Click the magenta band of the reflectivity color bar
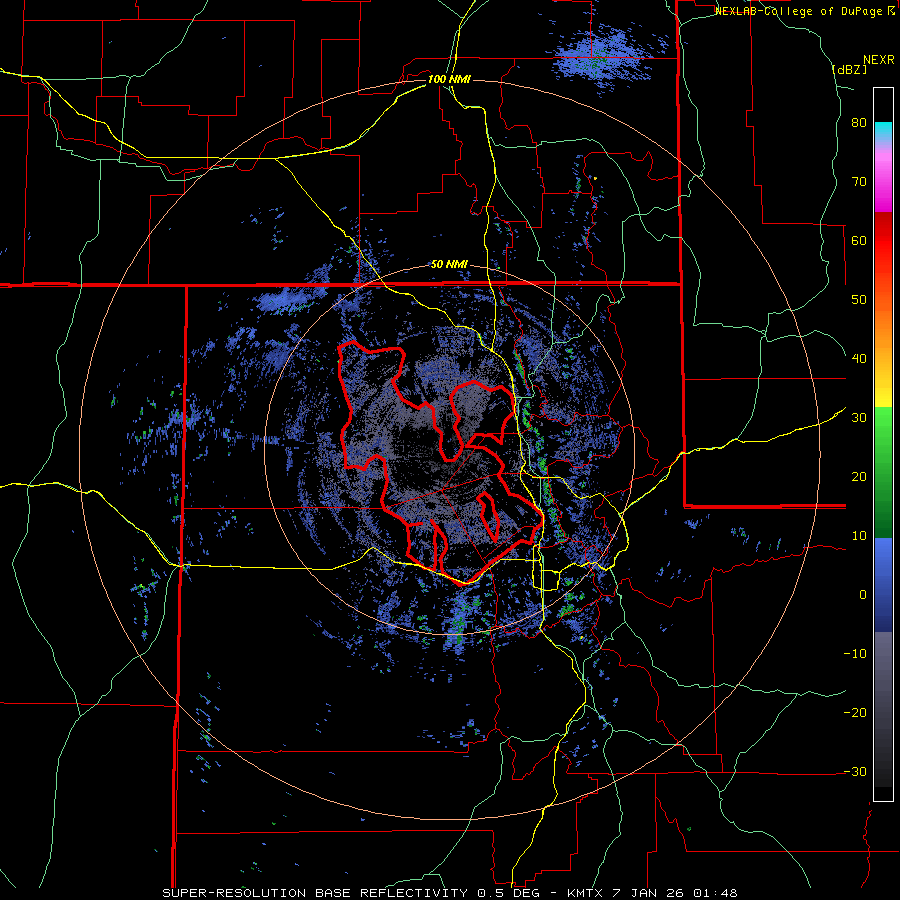Image resolution: width=900 pixels, height=900 pixels. pyautogui.click(x=883, y=184)
